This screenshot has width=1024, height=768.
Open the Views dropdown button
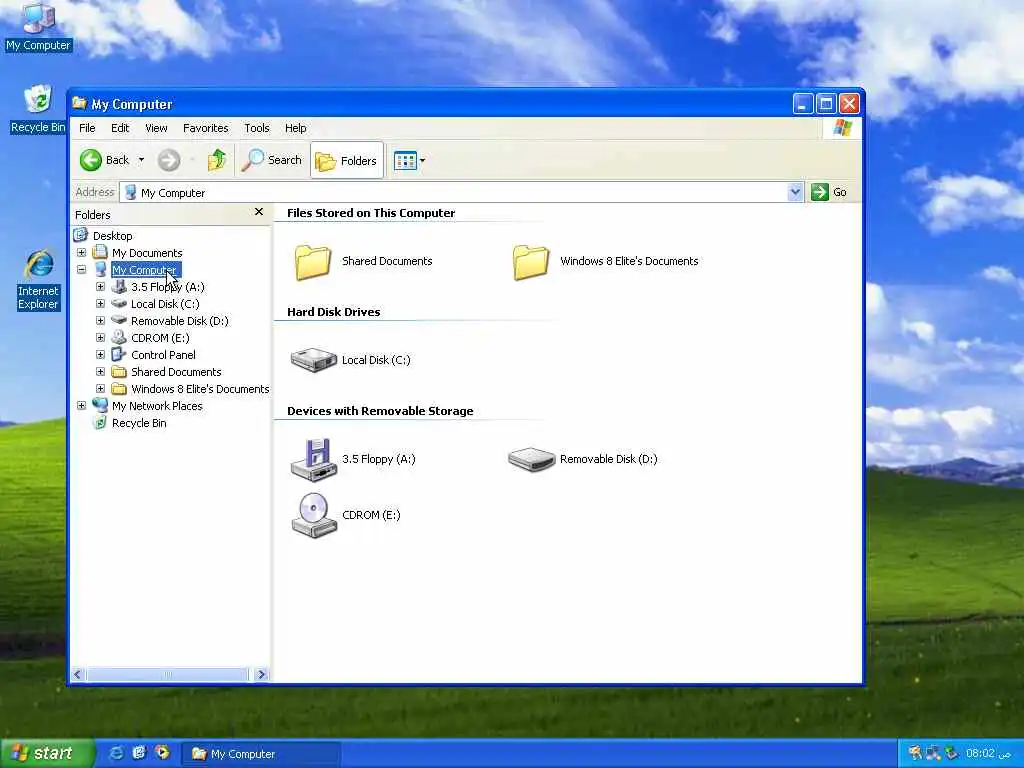click(409, 160)
